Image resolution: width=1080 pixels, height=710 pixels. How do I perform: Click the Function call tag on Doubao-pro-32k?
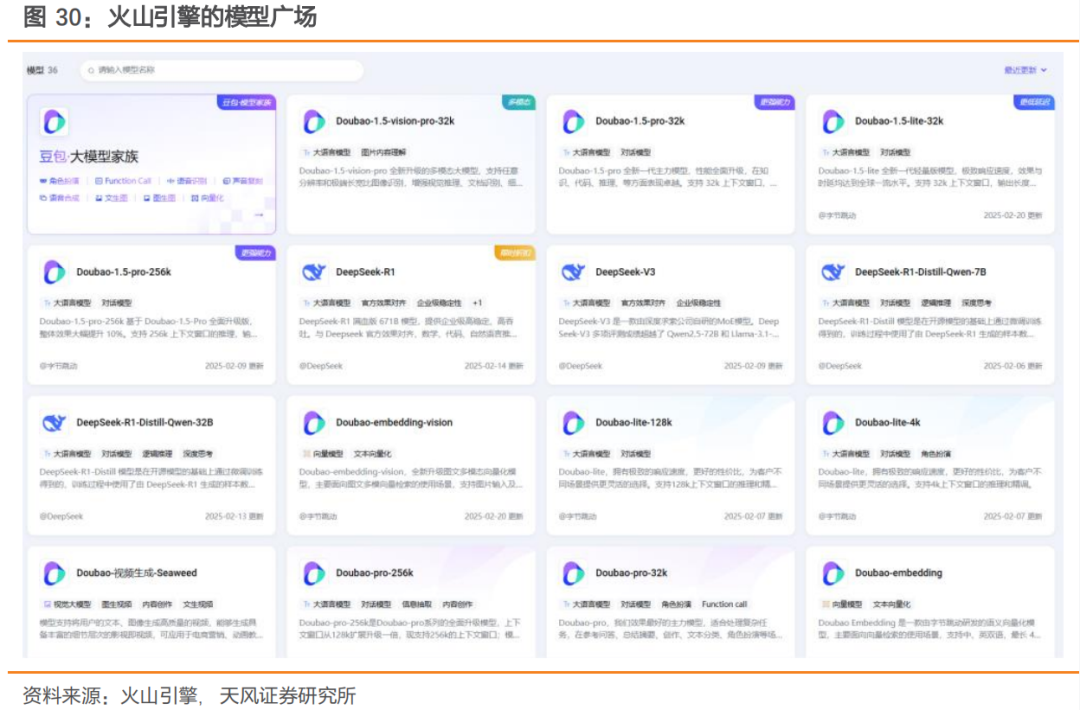725,605
